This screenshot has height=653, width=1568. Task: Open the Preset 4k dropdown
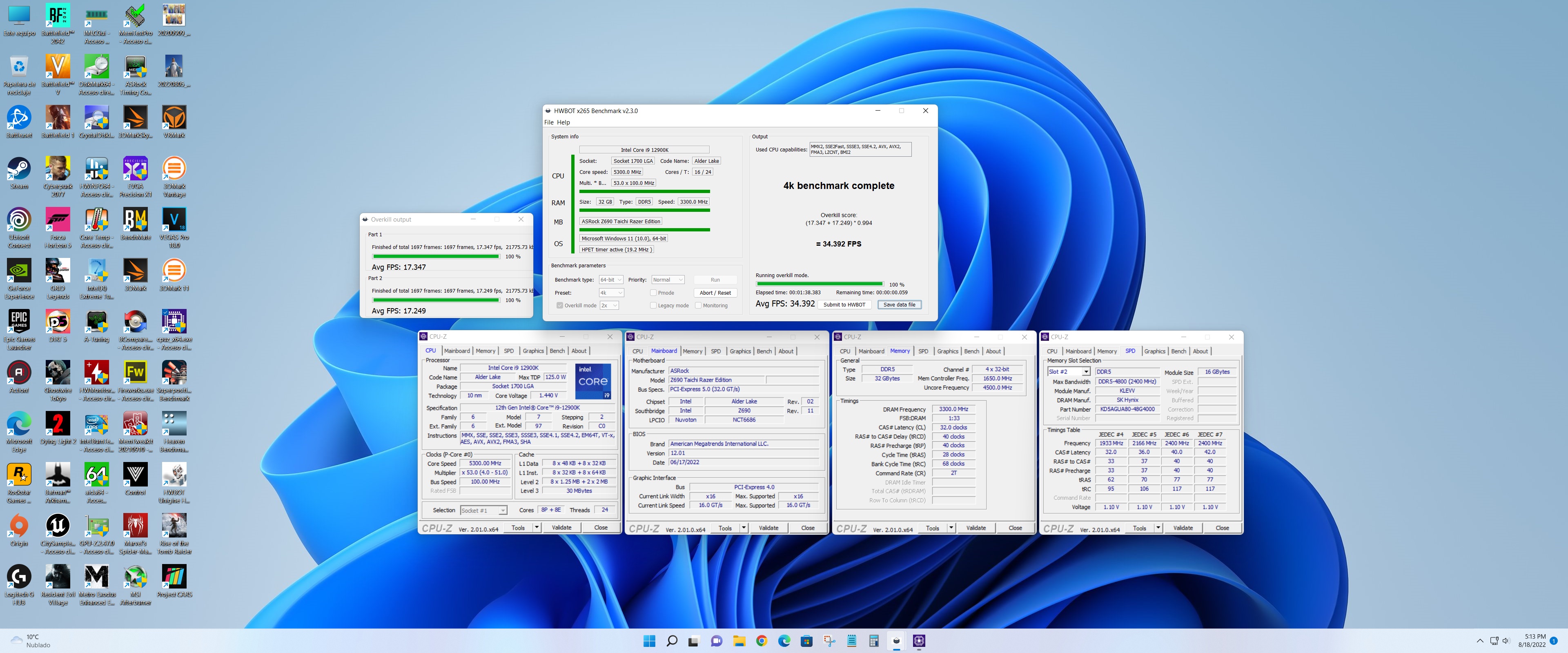coord(610,293)
